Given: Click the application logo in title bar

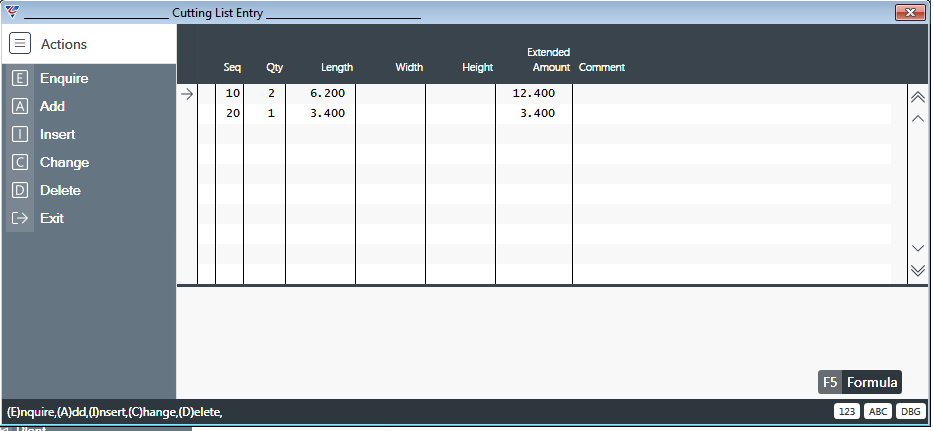Looking at the screenshot, I should (11, 12).
